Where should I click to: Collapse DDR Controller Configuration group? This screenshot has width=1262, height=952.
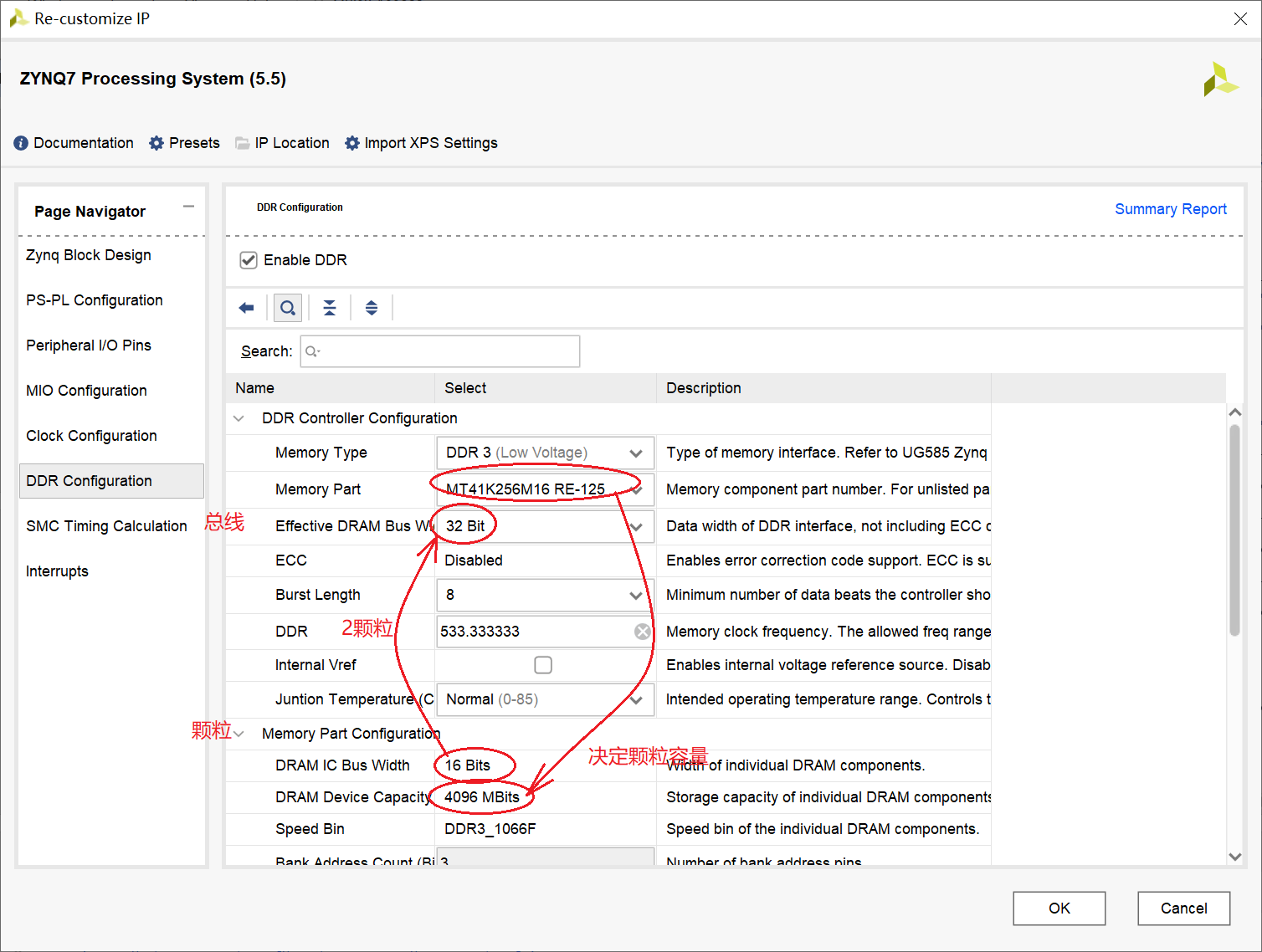(x=239, y=418)
